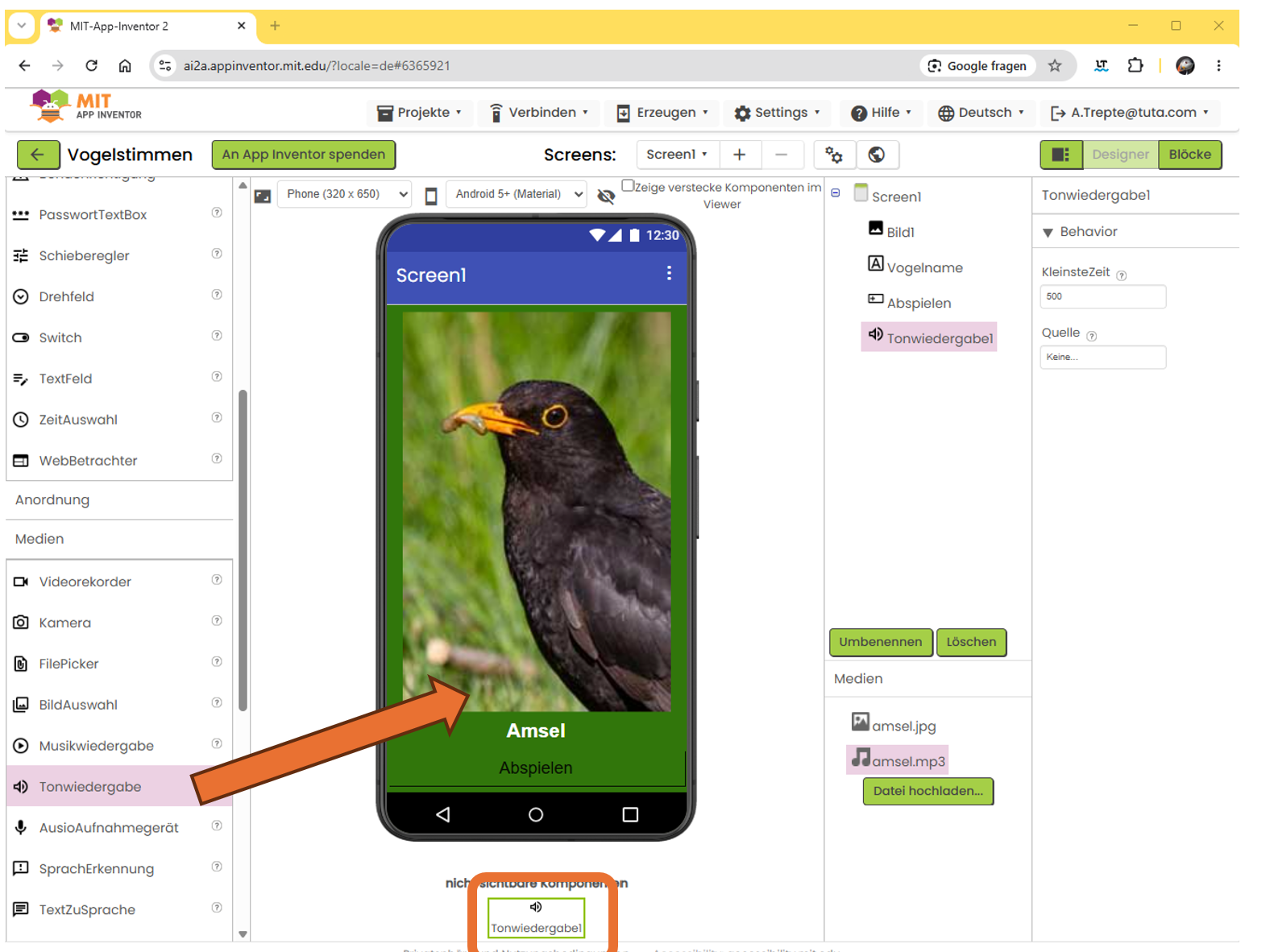Image resolution: width=1270 pixels, height=952 pixels.
Task: Open the Erzeugen menu
Action: 662,113
